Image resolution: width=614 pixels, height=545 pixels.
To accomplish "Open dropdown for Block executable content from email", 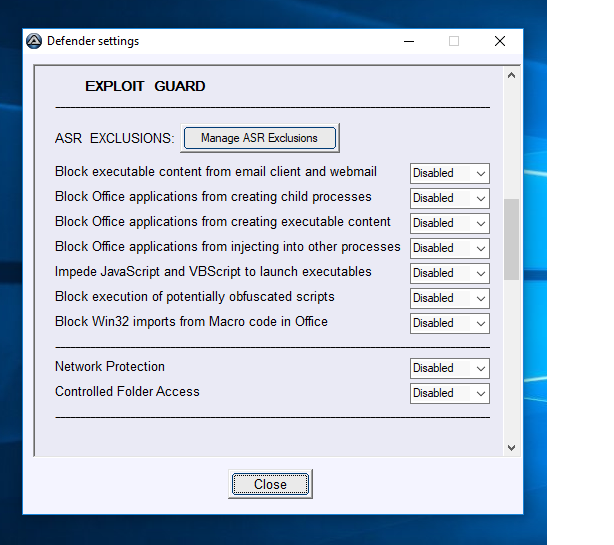I will [x=450, y=173].
